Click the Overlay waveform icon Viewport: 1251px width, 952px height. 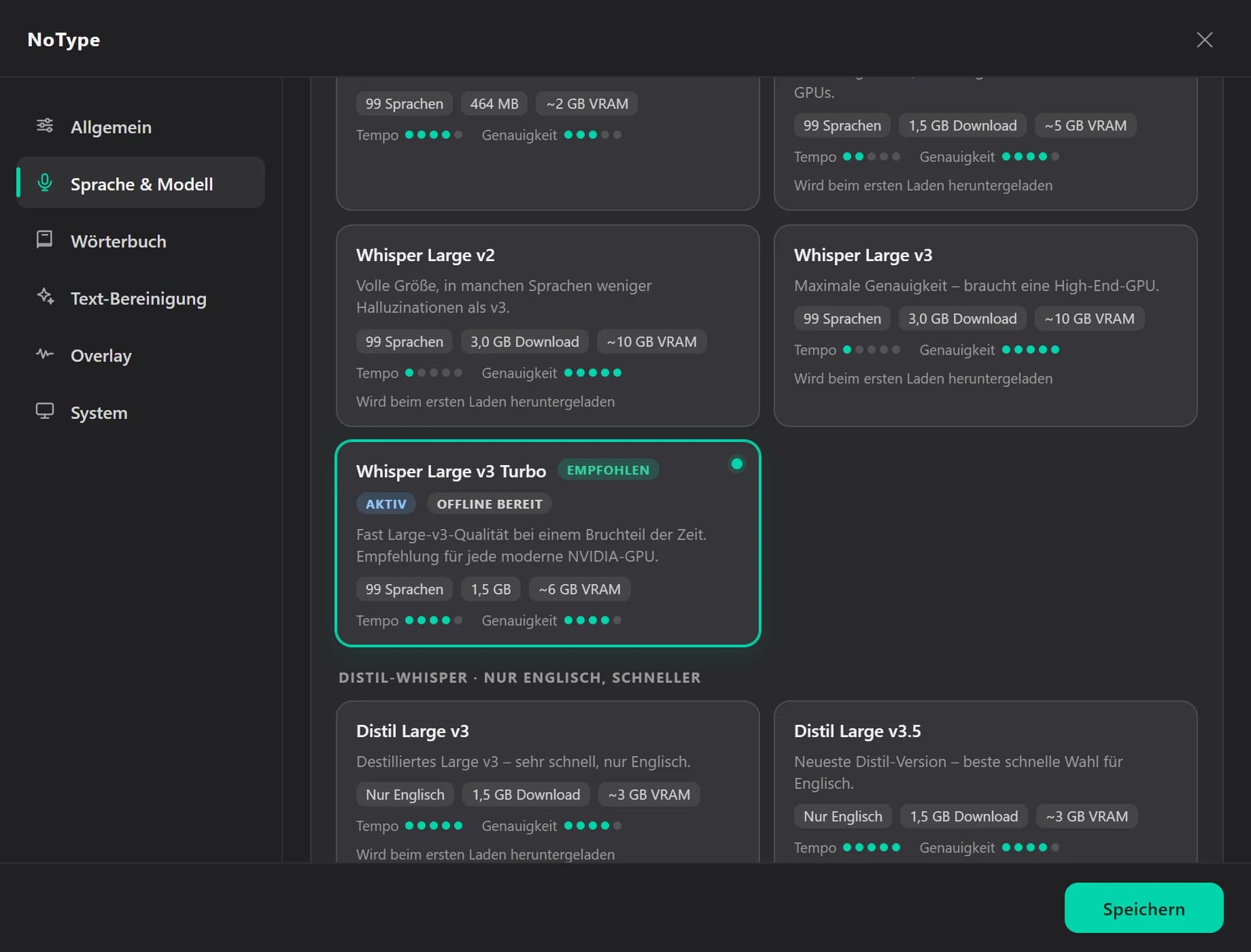pyautogui.click(x=45, y=354)
